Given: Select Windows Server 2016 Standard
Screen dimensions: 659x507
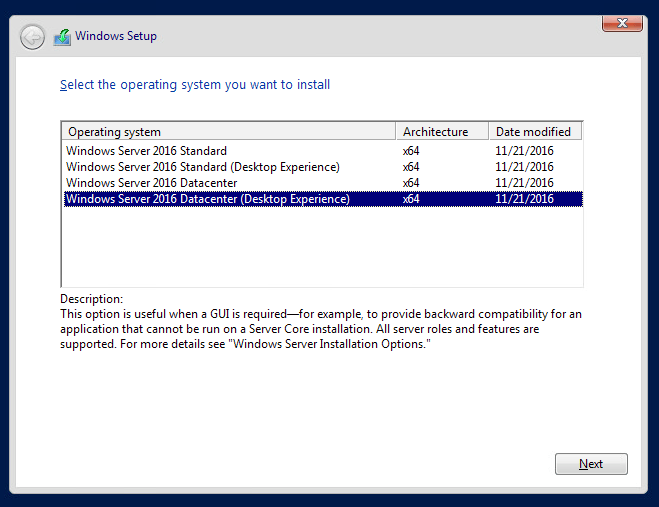Looking at the screenshot, I should coord(146,151).
